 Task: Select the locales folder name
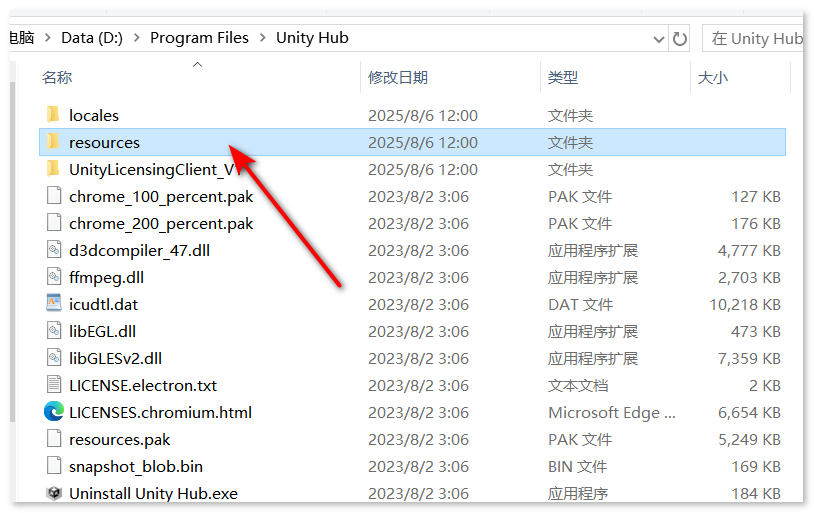[94, 115]
